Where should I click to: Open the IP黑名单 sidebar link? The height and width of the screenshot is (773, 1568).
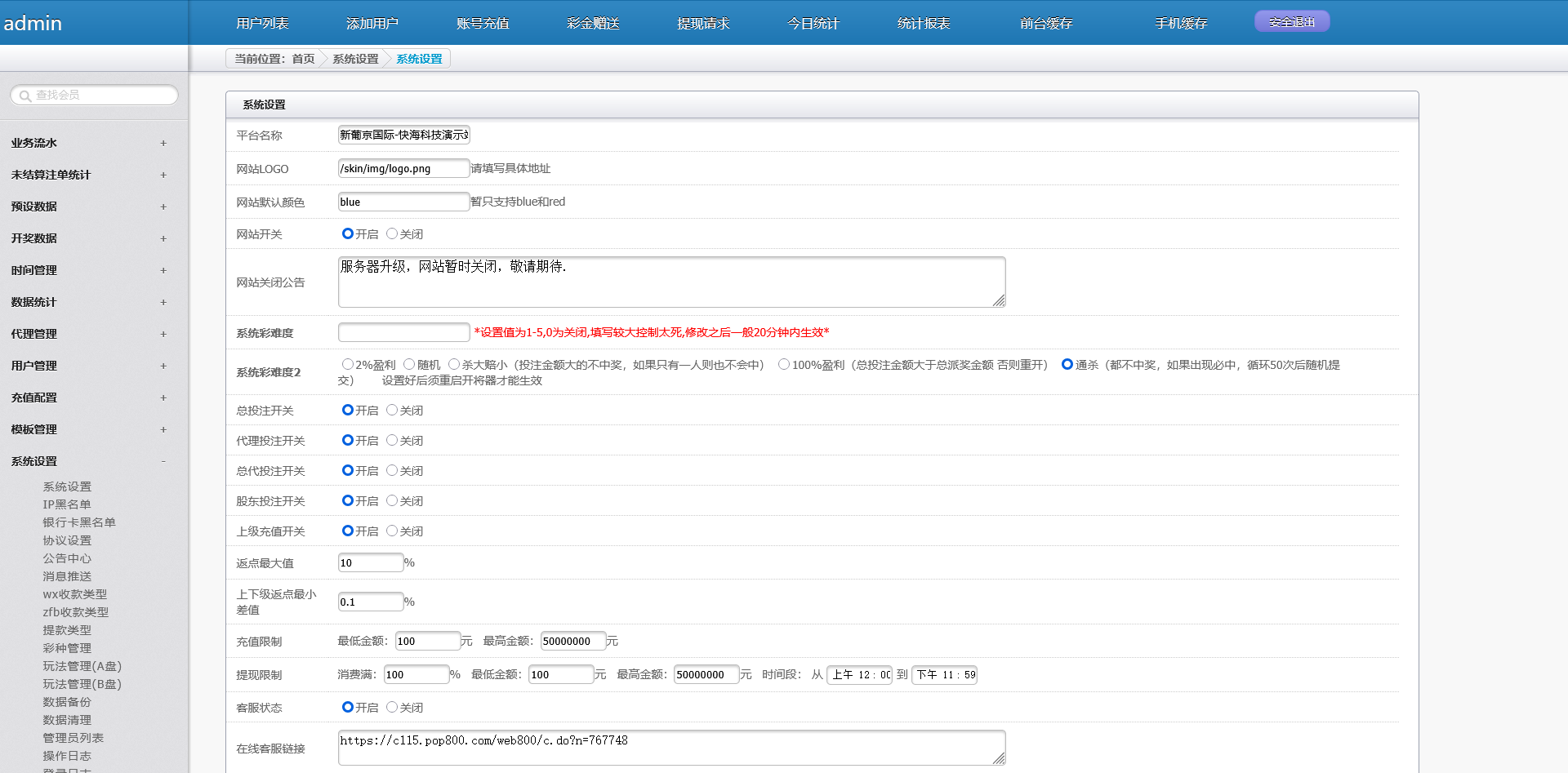pyautogui.click(x=67, y=504)
